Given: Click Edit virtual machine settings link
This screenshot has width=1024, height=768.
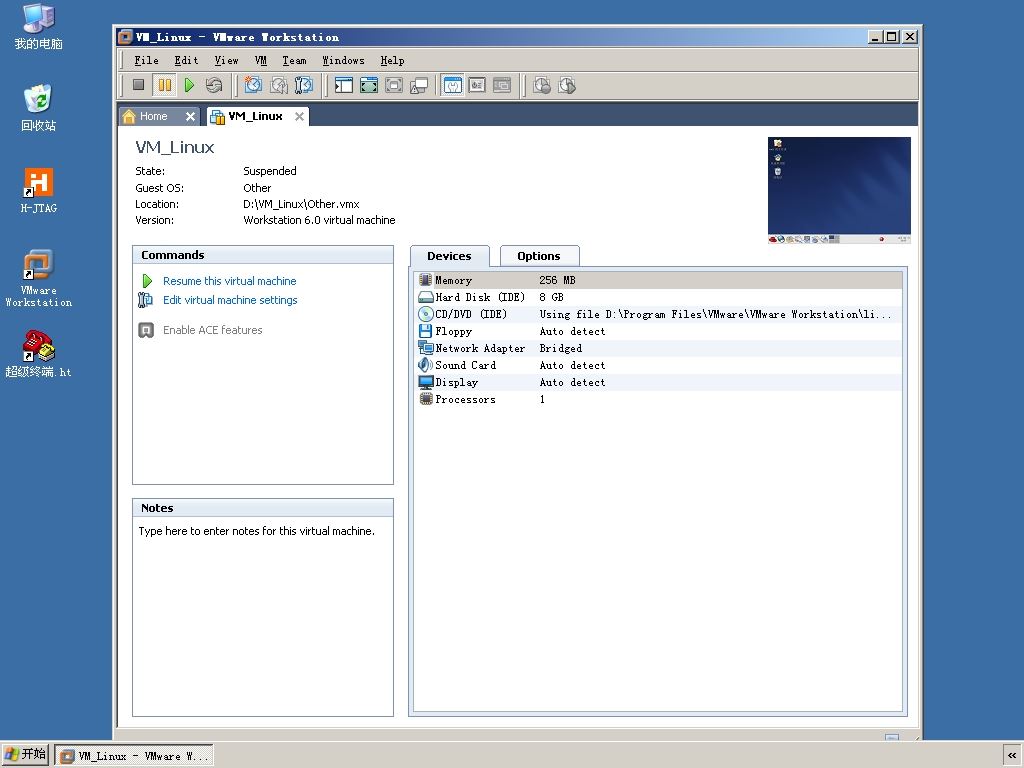Looking at the screenshot, I should [230, 300].
